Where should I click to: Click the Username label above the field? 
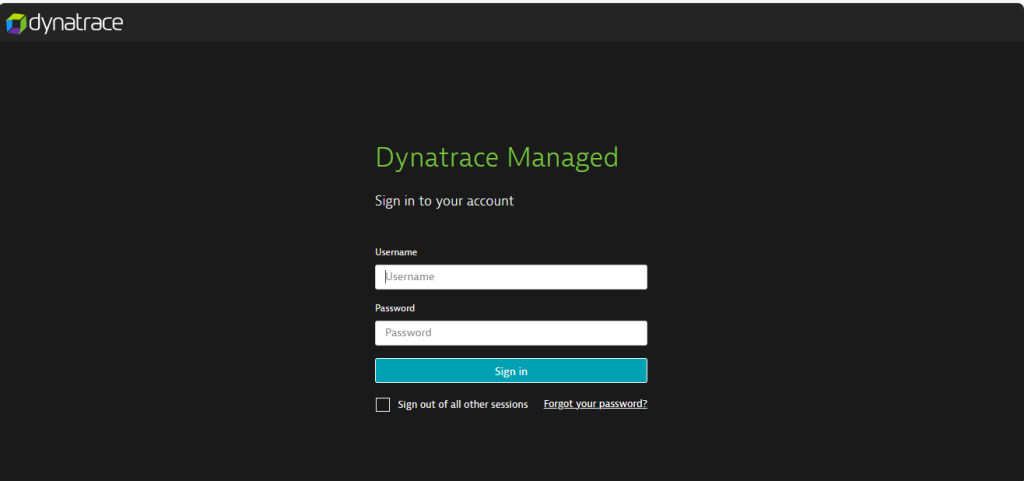(x=396, y=252)
